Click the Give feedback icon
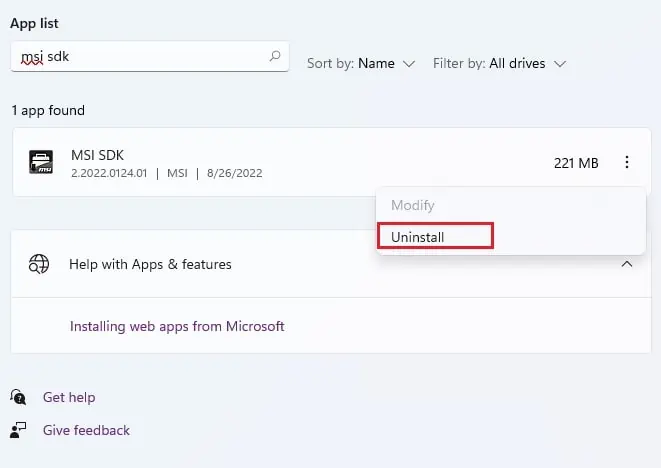The height and width of the screenshot is (468, 661). (x=19, y=430)
